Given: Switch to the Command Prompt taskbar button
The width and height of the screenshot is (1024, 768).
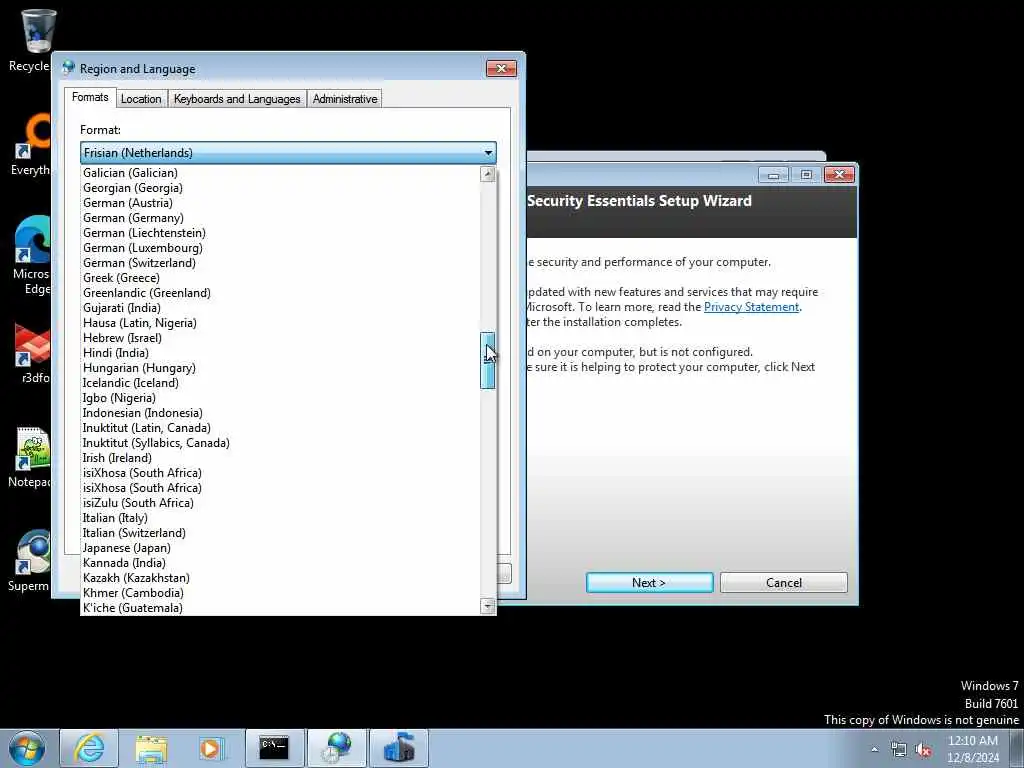Looking at the screenshot, I should pyautogui.click(x=274, y=748).
